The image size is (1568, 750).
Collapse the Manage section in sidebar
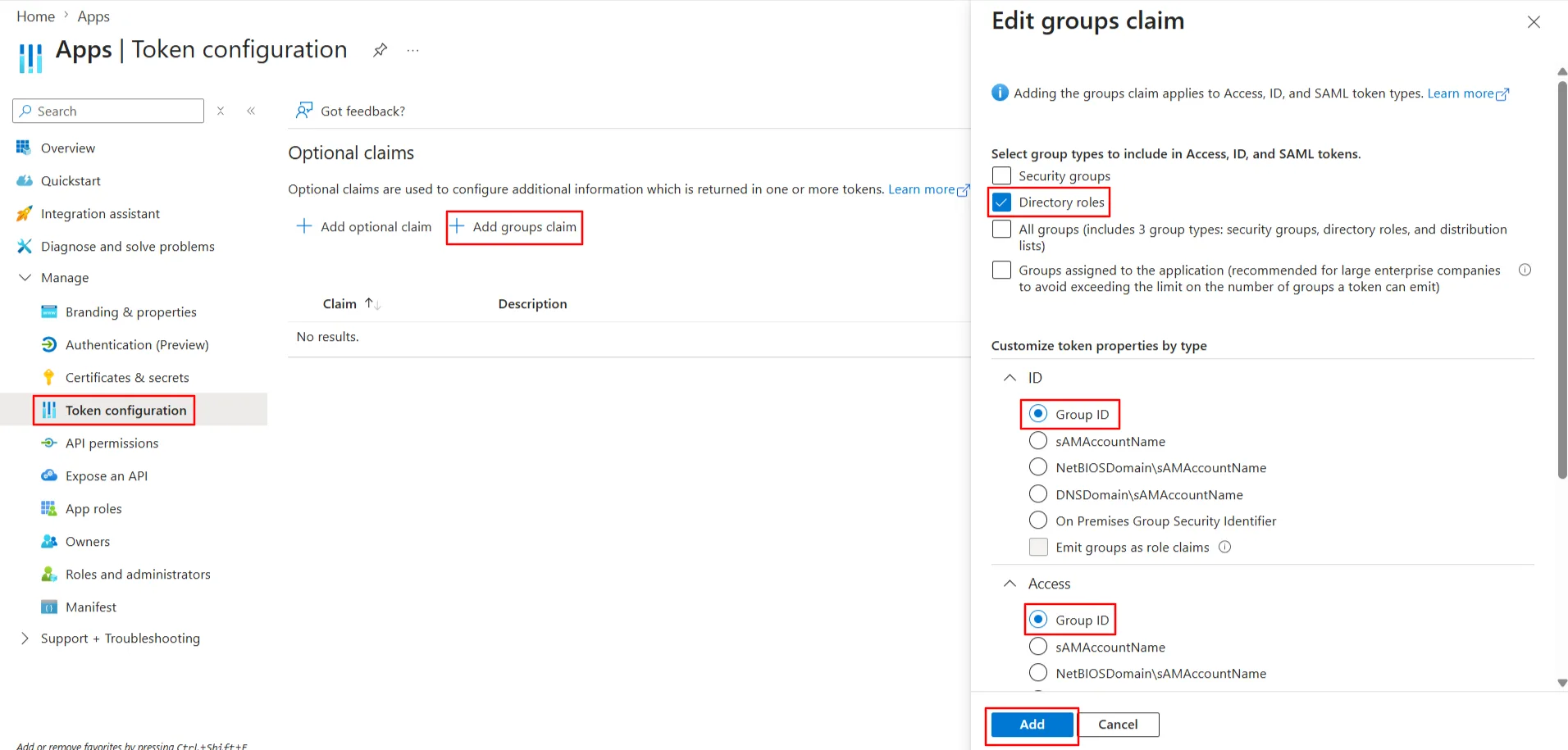tap(25, 278)
